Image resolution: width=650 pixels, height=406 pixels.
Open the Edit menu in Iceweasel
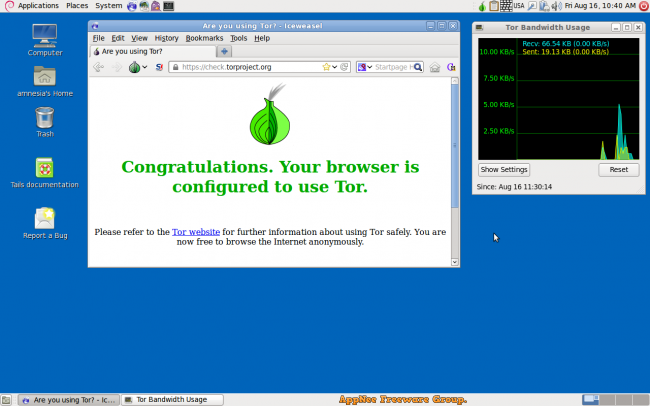118,38
